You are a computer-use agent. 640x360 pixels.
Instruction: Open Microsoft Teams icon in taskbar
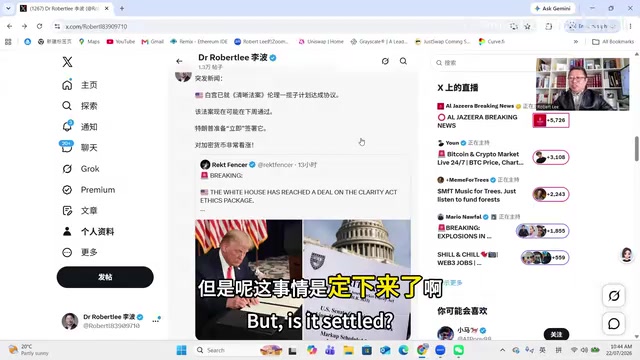[x=330, y=350]
